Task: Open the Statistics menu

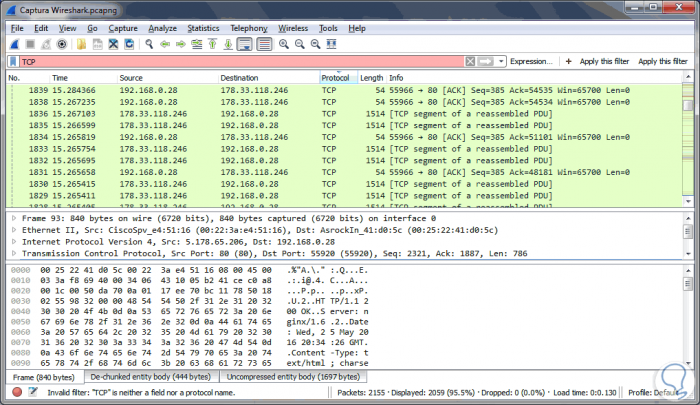Action: (x=203, y=28)
